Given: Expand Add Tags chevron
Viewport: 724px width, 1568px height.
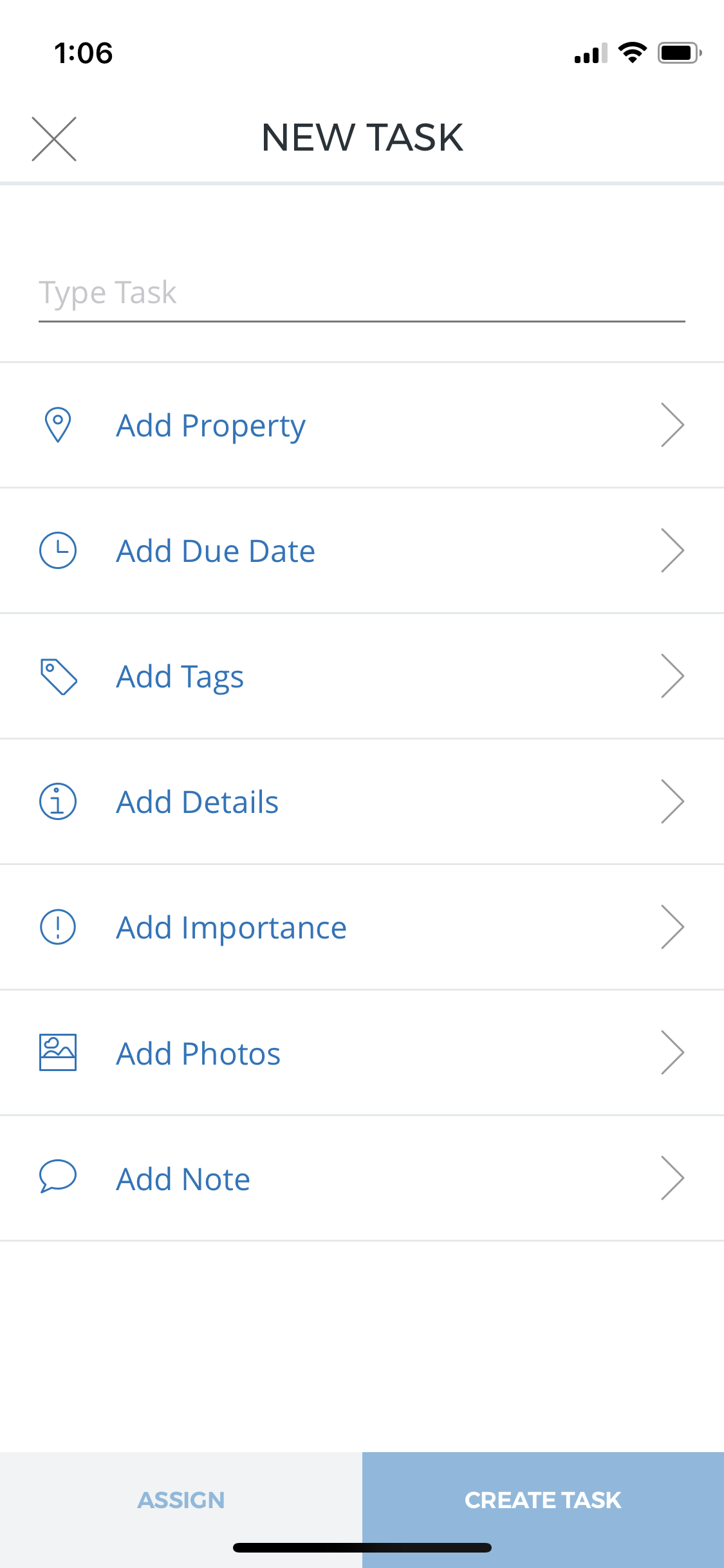Looking at the screenshot, I should point(673,676).
